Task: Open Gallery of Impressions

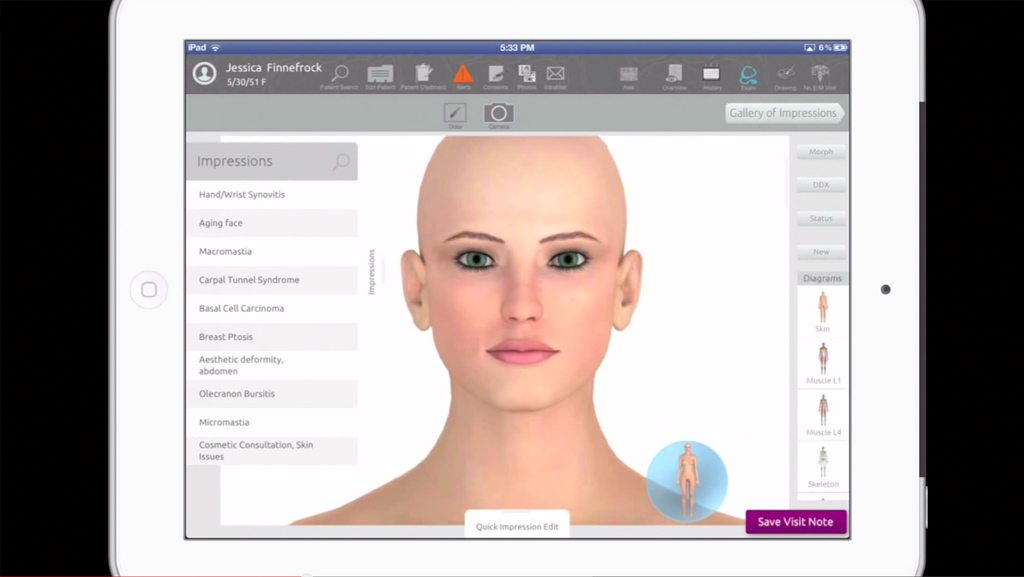Action: tap(784, 113)
